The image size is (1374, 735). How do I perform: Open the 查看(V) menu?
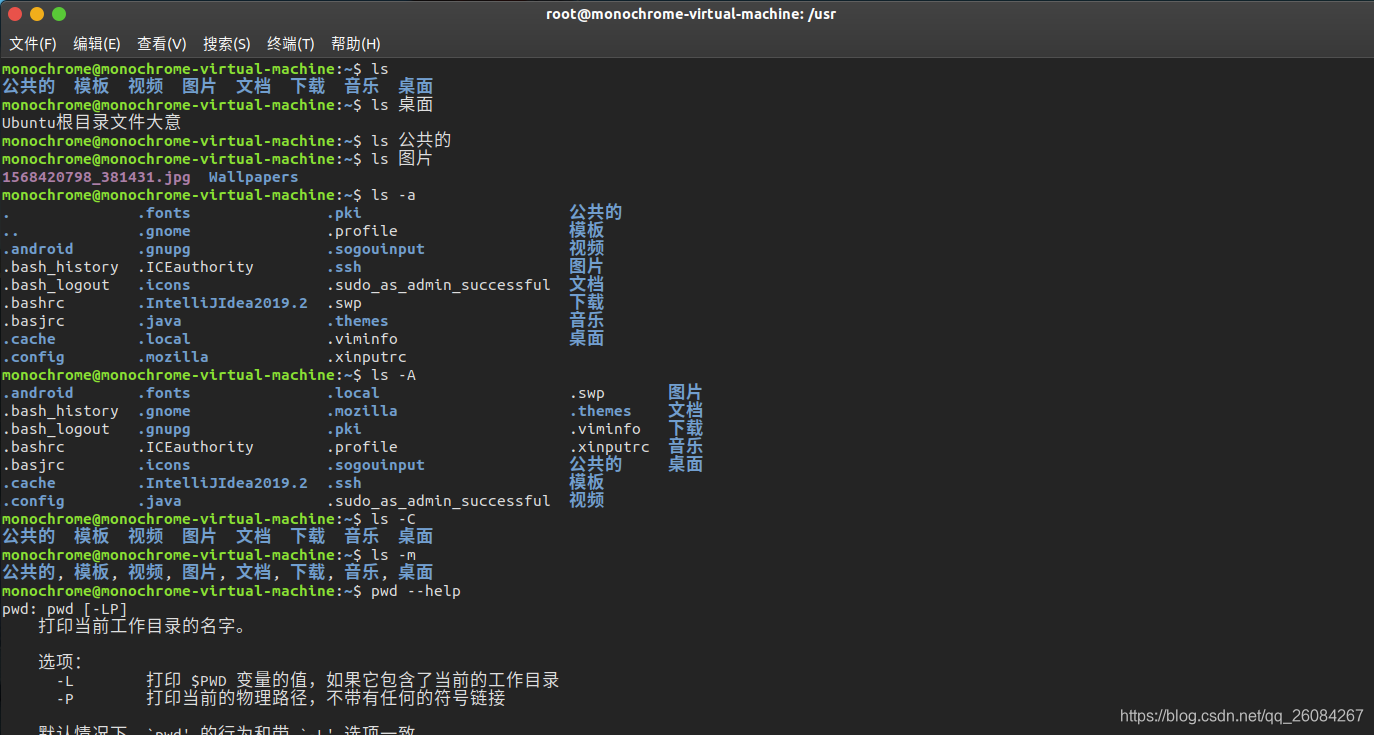coord(162,44)
